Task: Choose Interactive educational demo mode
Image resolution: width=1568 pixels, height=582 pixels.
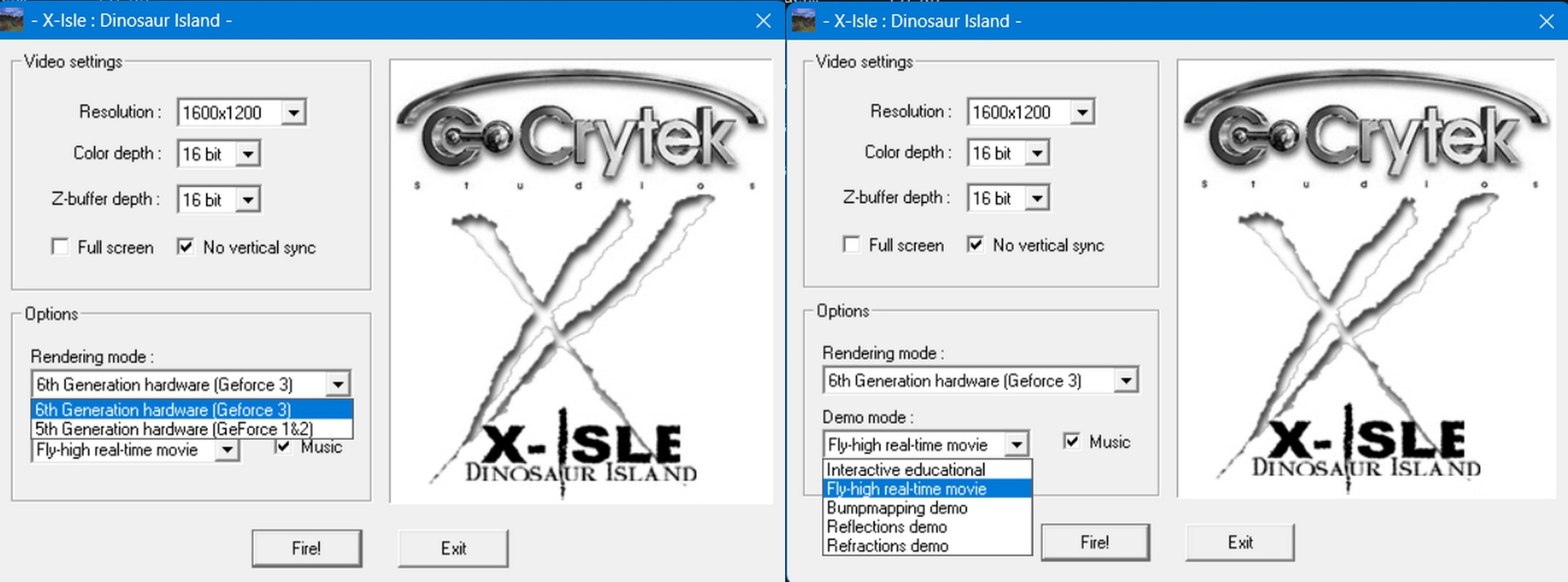Action: pos(927,469)
